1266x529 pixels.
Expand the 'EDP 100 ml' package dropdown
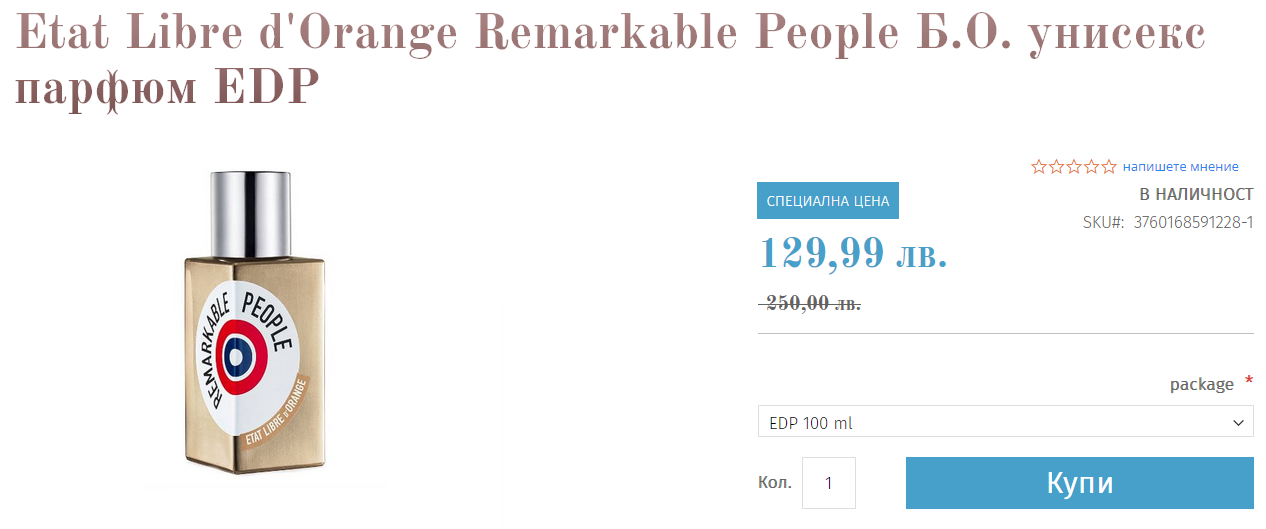[1005, 422]
